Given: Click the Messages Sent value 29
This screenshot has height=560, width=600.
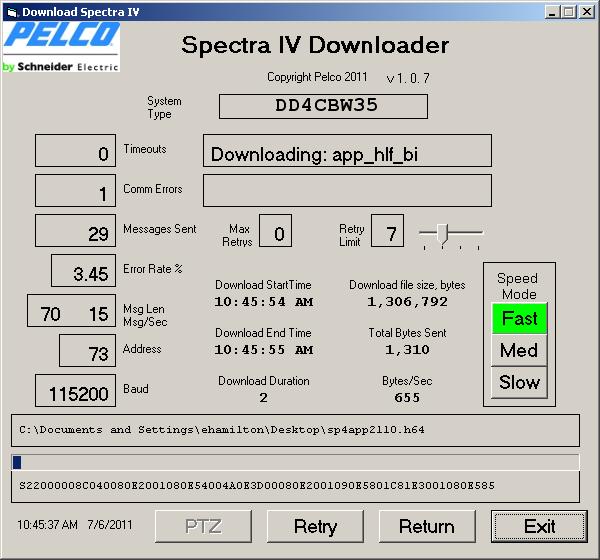Looking at the screenshot, I should point(75,230).
